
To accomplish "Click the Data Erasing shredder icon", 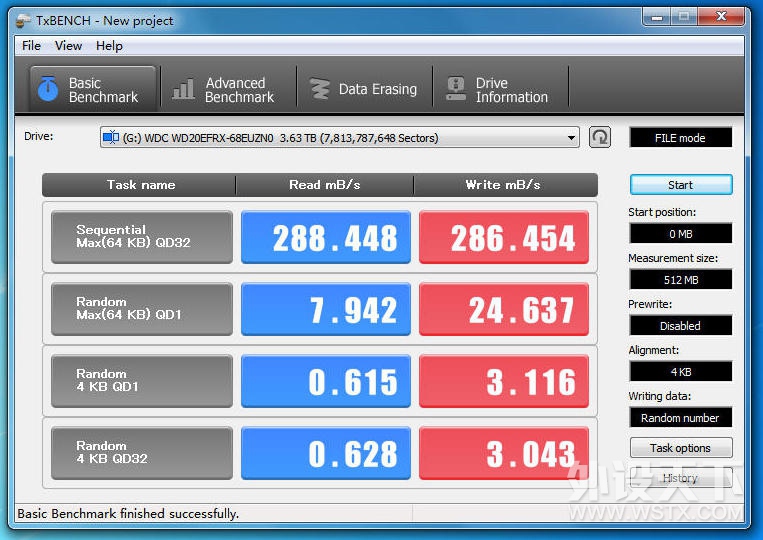I will point(320,89).
